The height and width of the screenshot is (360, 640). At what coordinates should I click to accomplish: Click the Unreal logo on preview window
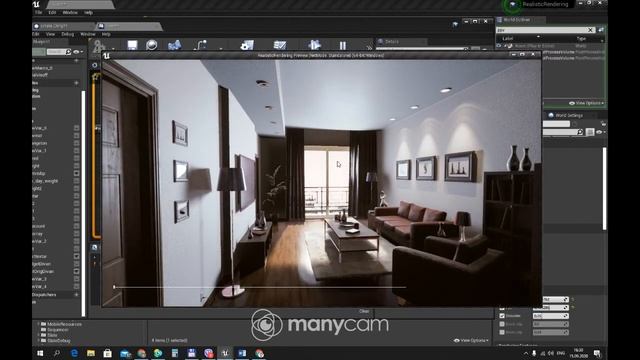point(107,56)
